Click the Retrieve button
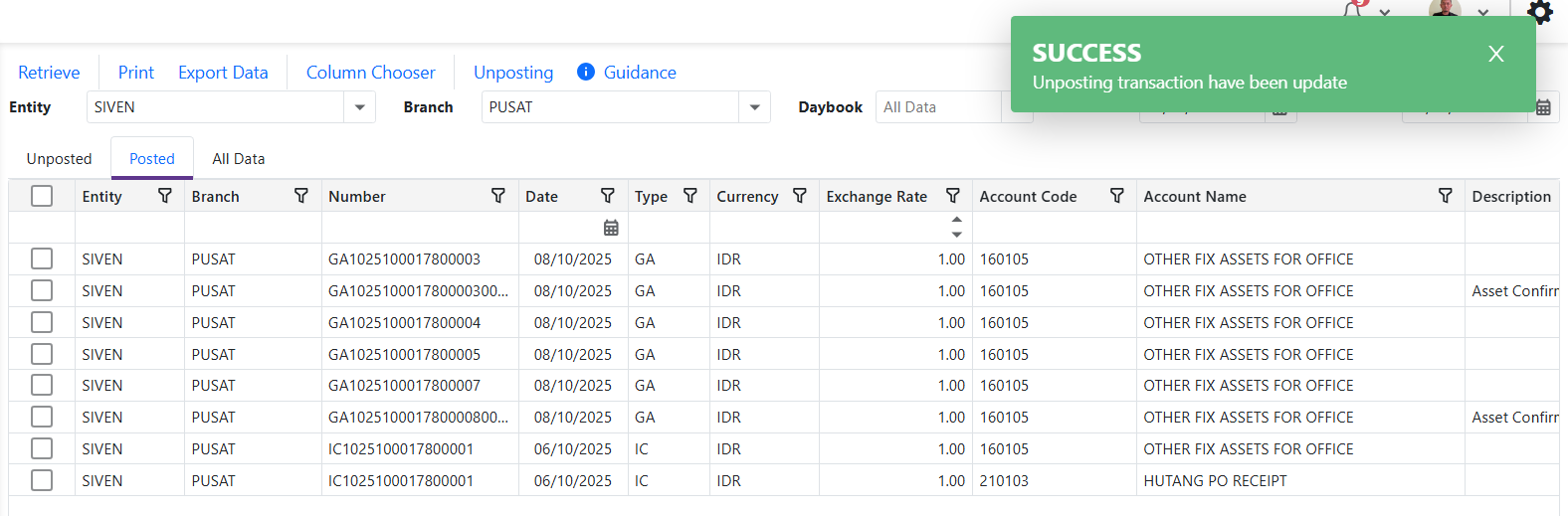The image size is (1568, 516). click(49, 73)
